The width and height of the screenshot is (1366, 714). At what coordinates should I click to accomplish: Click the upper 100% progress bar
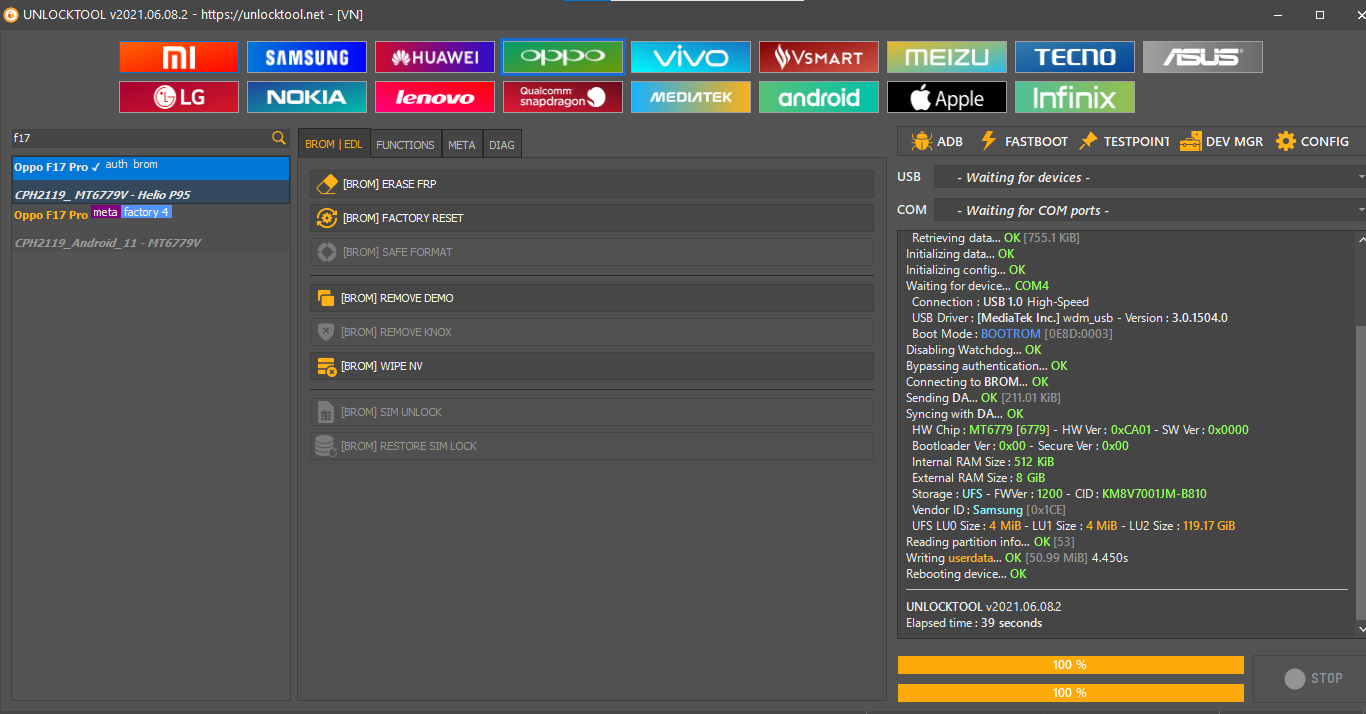[1070, 665]
